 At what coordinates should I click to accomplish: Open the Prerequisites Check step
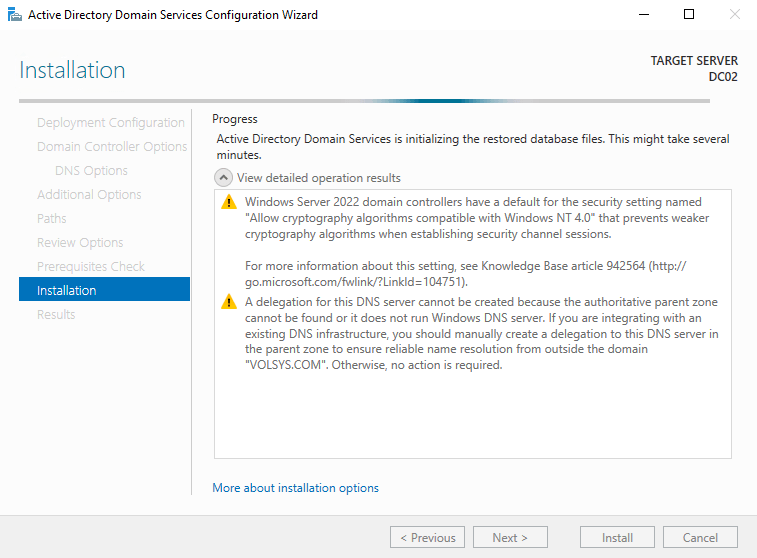click(91, 267)
